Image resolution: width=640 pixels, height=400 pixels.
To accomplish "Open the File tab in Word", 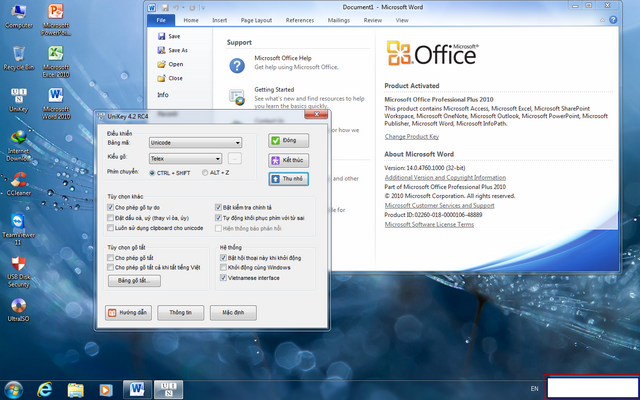I will [x=161, y=20].
